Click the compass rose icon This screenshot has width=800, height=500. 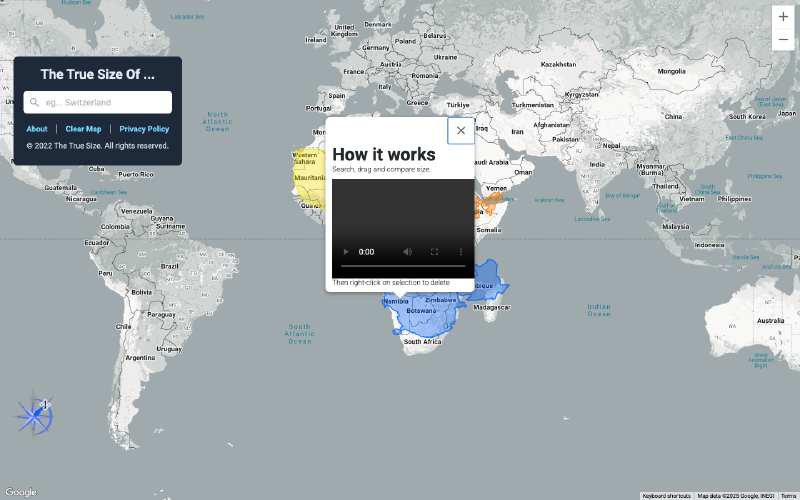(36, 415)
